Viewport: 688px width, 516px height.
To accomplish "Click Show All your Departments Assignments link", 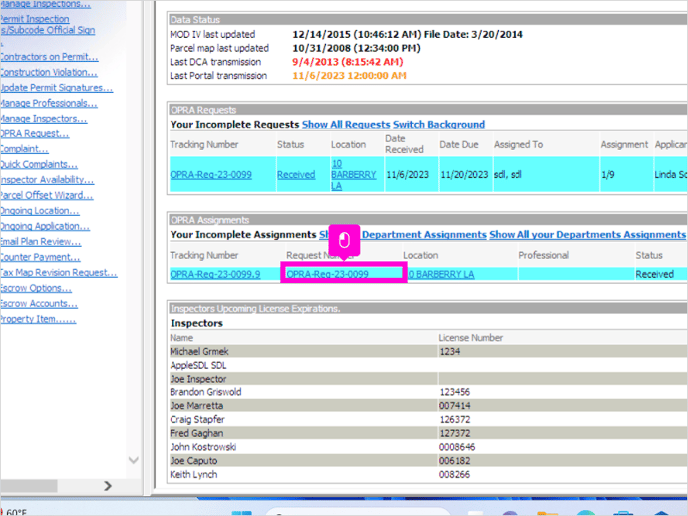I will click(x=588, y=235).
